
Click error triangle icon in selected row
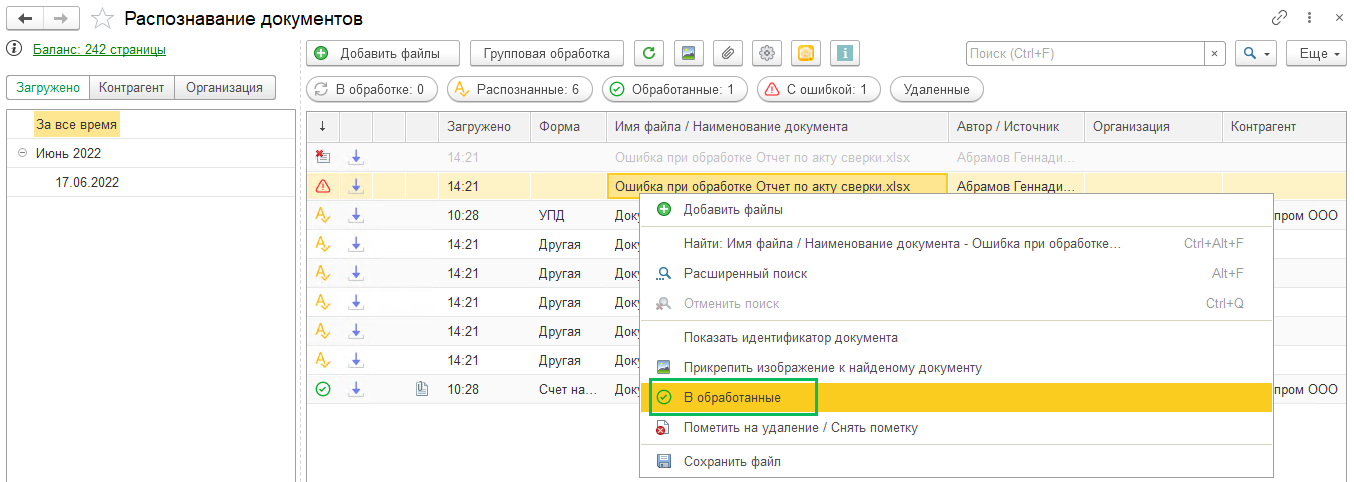coord(322,186)
